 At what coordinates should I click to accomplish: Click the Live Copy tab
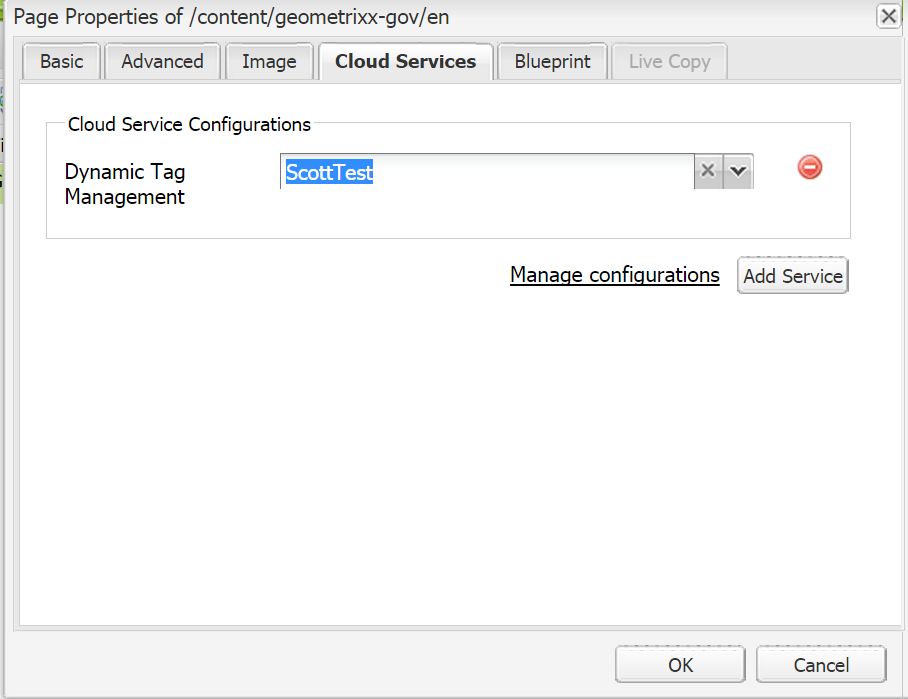pos(669,62)
